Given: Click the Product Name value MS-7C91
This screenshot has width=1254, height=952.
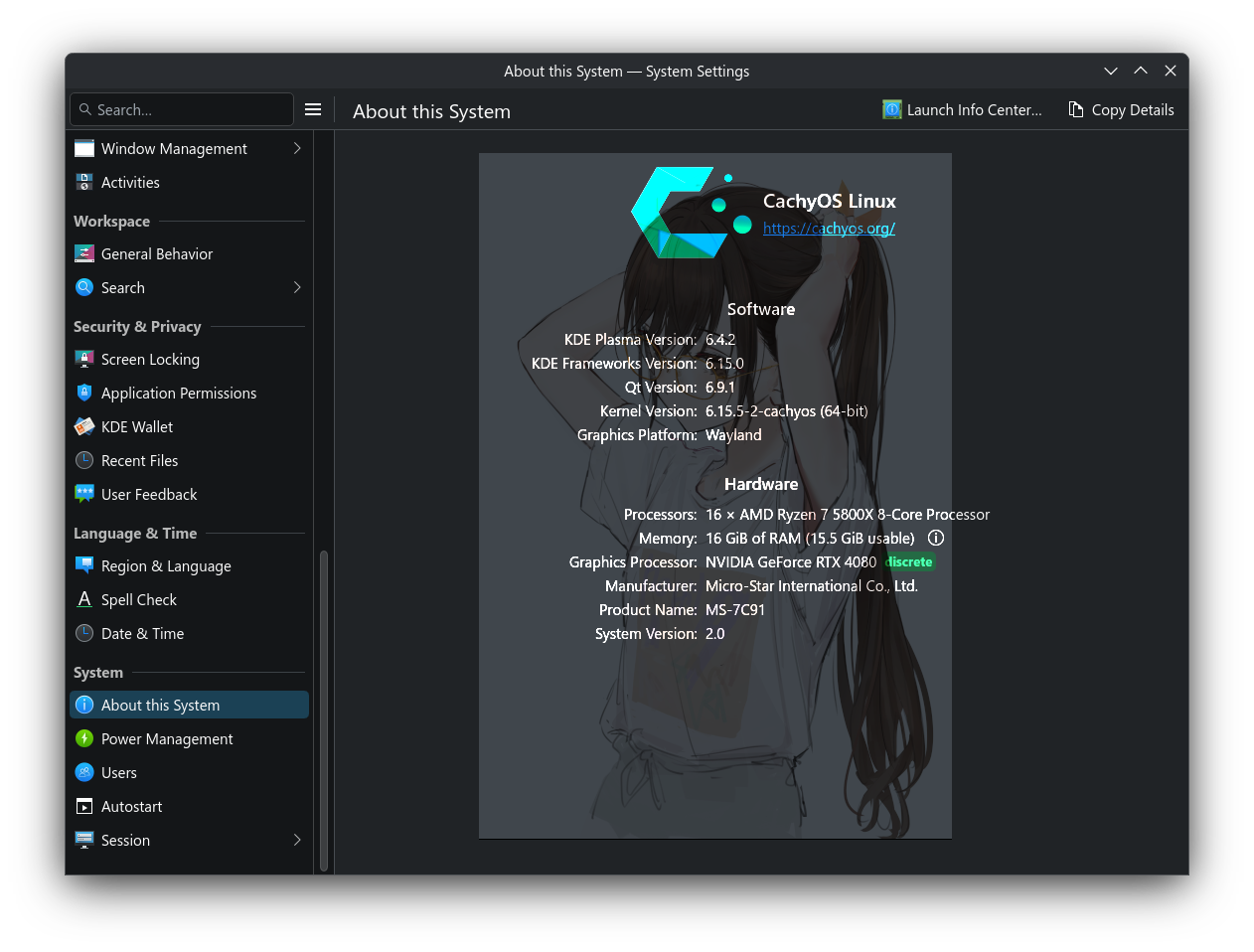Looking at the screenshot, I should coord(735,609).
